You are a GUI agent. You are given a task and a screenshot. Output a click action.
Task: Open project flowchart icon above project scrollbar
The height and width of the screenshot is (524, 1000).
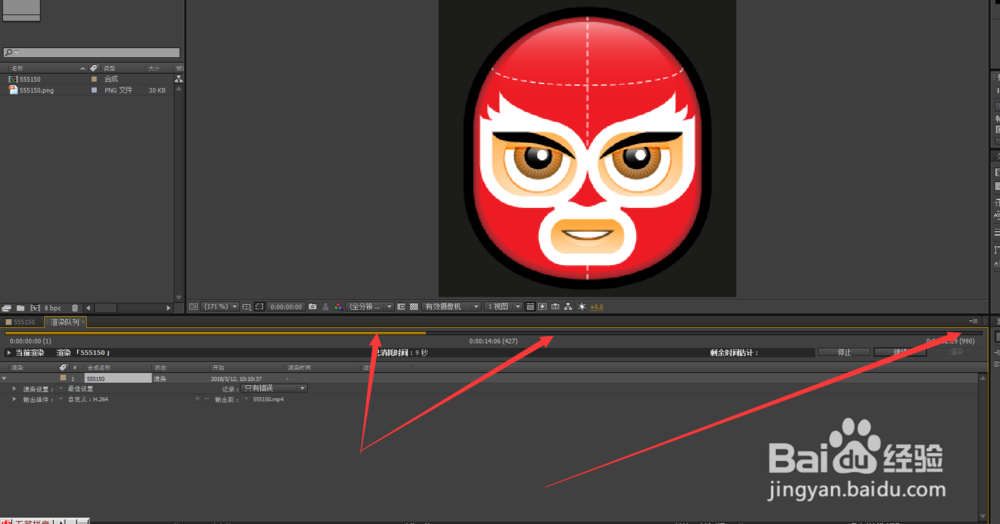[179, 79]
